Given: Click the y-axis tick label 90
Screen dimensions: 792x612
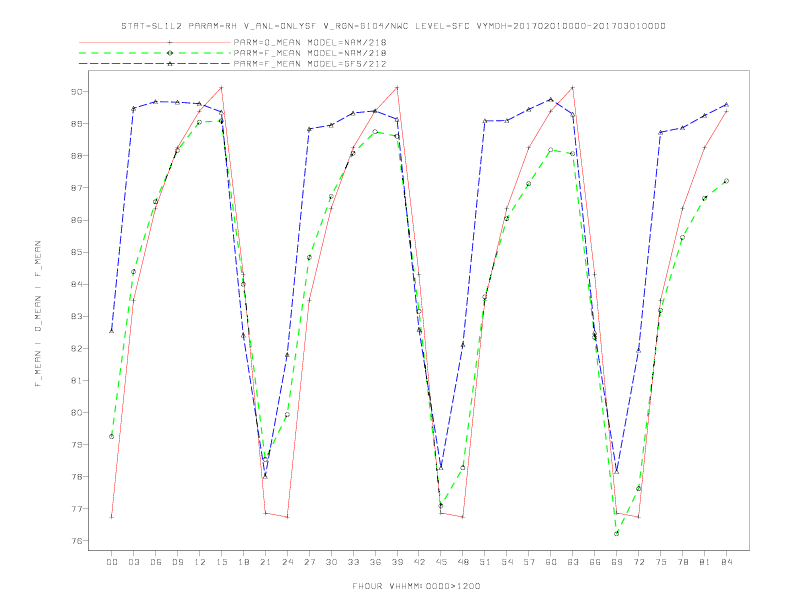Looking at the screenshot, I should coord(76,92).
